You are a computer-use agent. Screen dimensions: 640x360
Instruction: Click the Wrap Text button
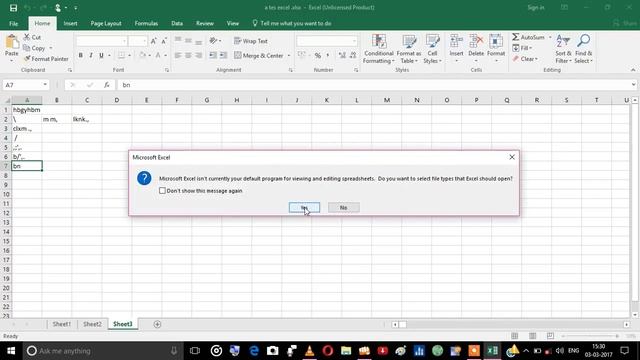pos(251,41)
